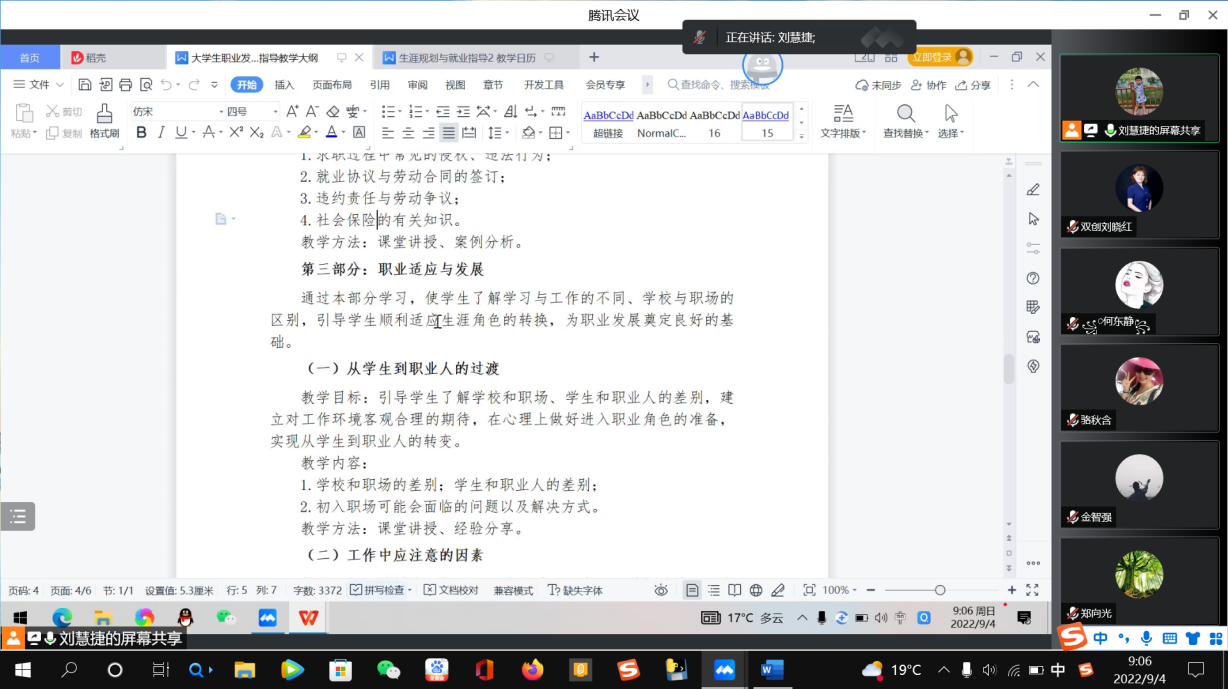Click the Format Painter brush (格式刷)

(104, 121)
